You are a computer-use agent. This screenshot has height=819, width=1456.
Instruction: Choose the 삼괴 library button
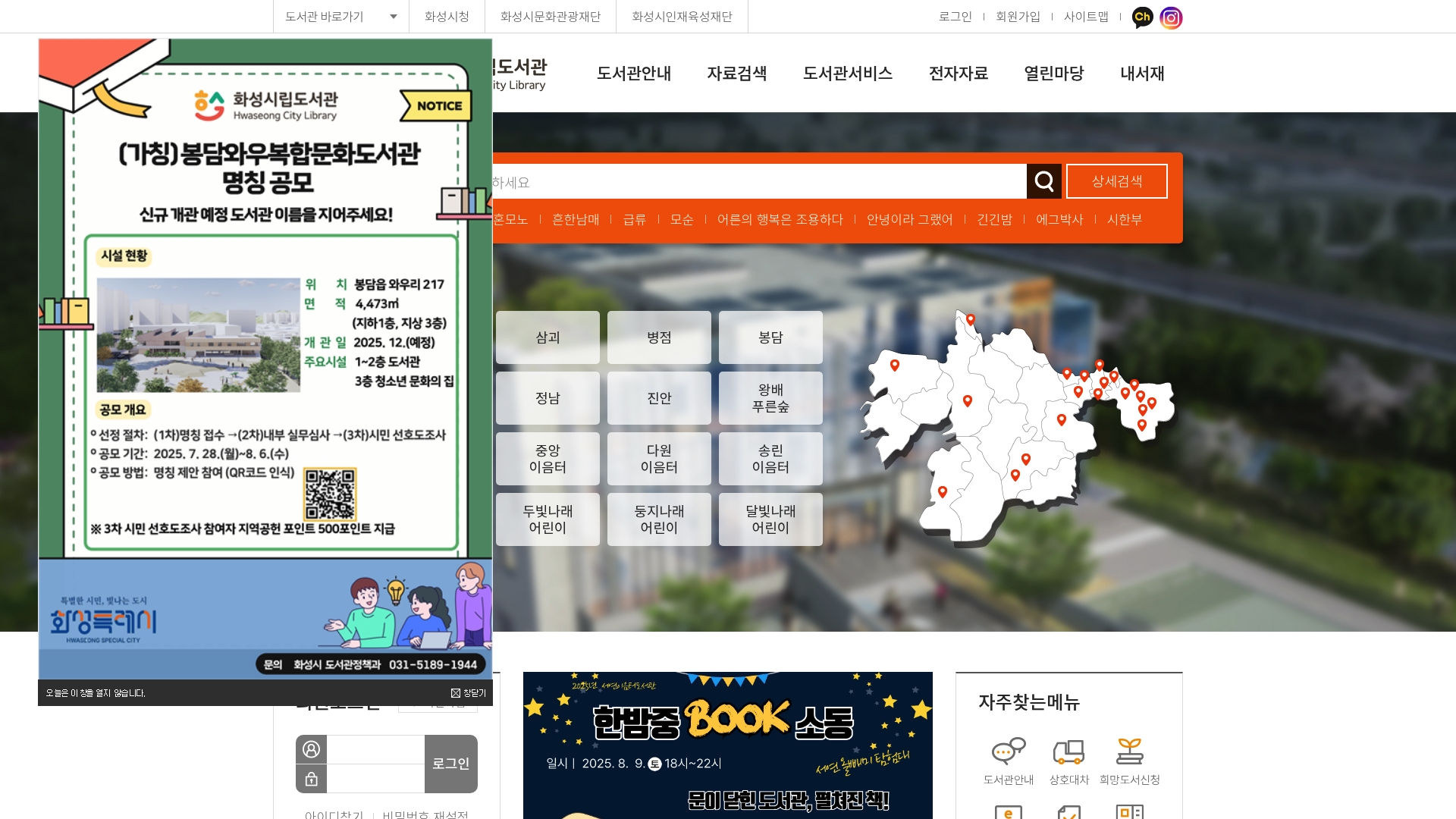click(x=548, y=337)
